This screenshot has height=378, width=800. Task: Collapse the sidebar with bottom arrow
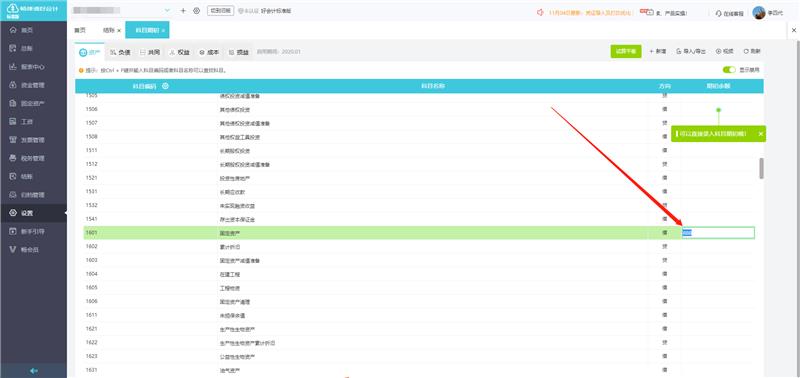pyautogui.click(x=34, y=370)
